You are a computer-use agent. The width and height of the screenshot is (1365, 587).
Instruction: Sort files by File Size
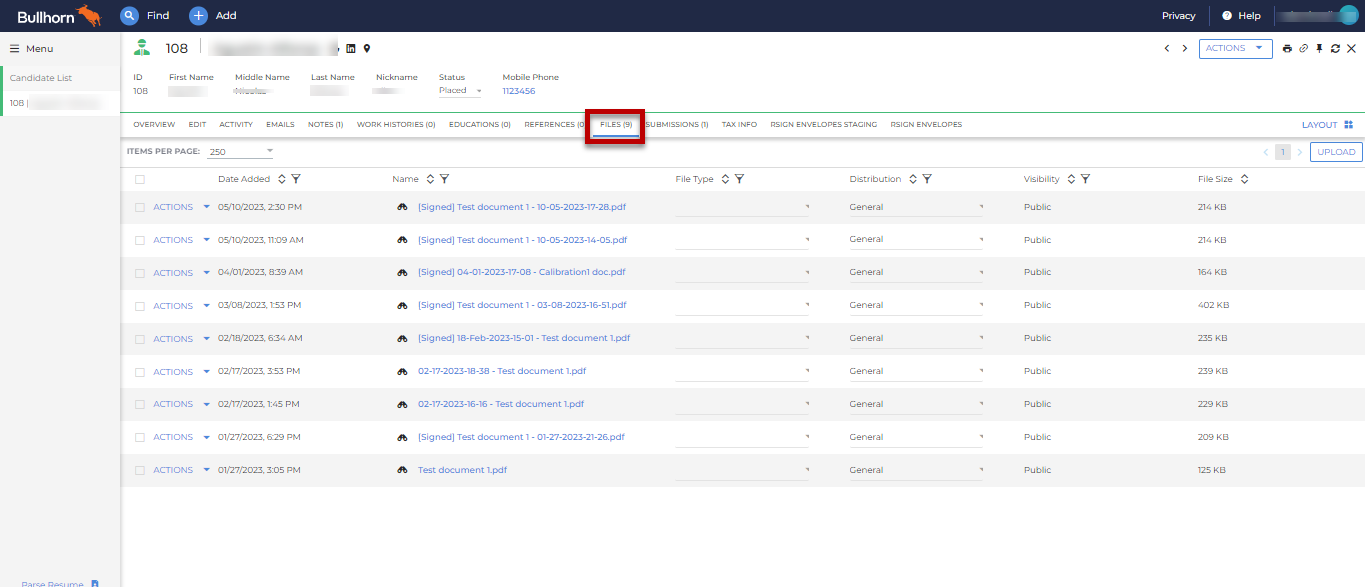[1244, 179]
